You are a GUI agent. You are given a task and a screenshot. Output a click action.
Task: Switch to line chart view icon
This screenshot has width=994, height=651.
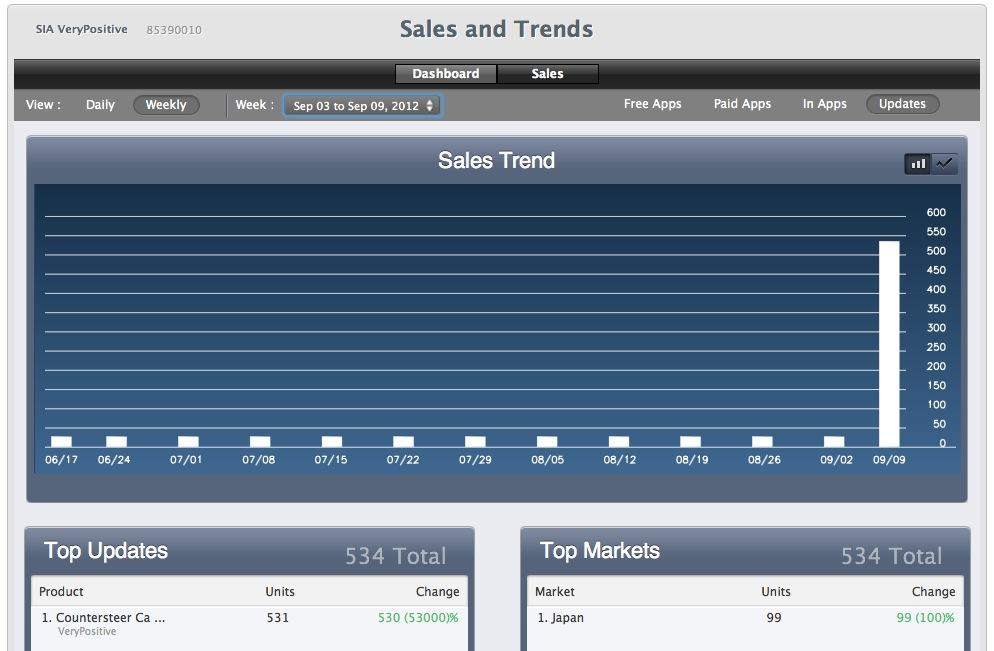pos(944,164)
